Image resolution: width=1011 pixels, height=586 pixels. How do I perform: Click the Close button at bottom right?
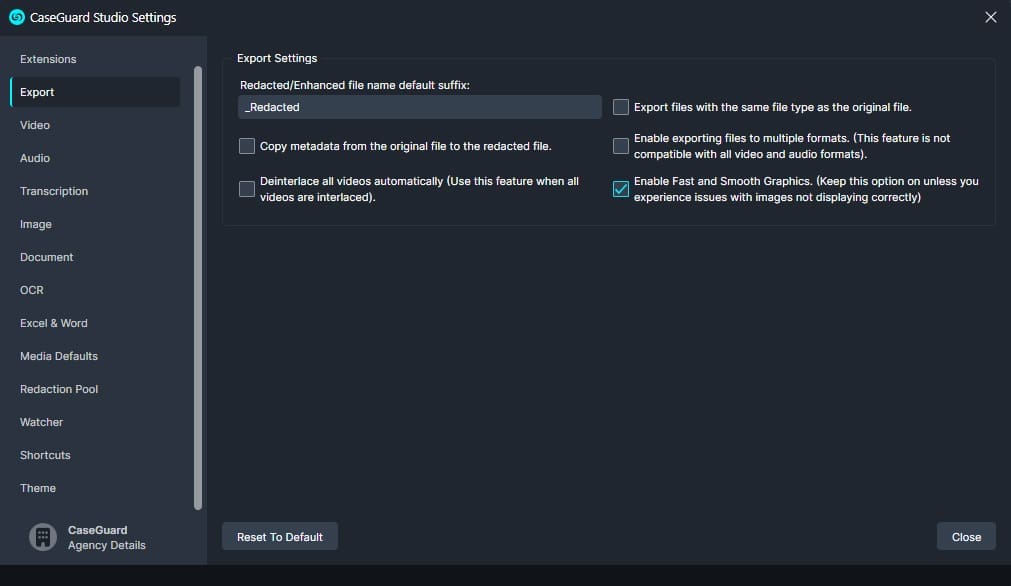click(965, 537)
